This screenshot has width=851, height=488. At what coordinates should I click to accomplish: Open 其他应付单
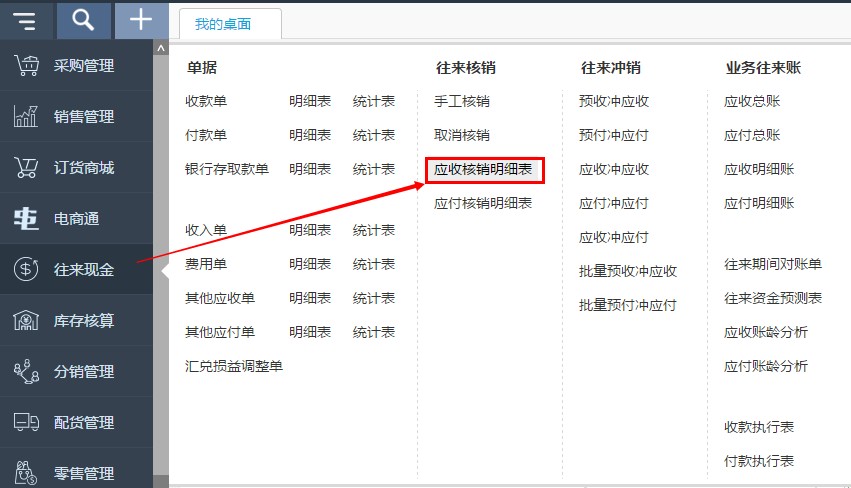220,332
